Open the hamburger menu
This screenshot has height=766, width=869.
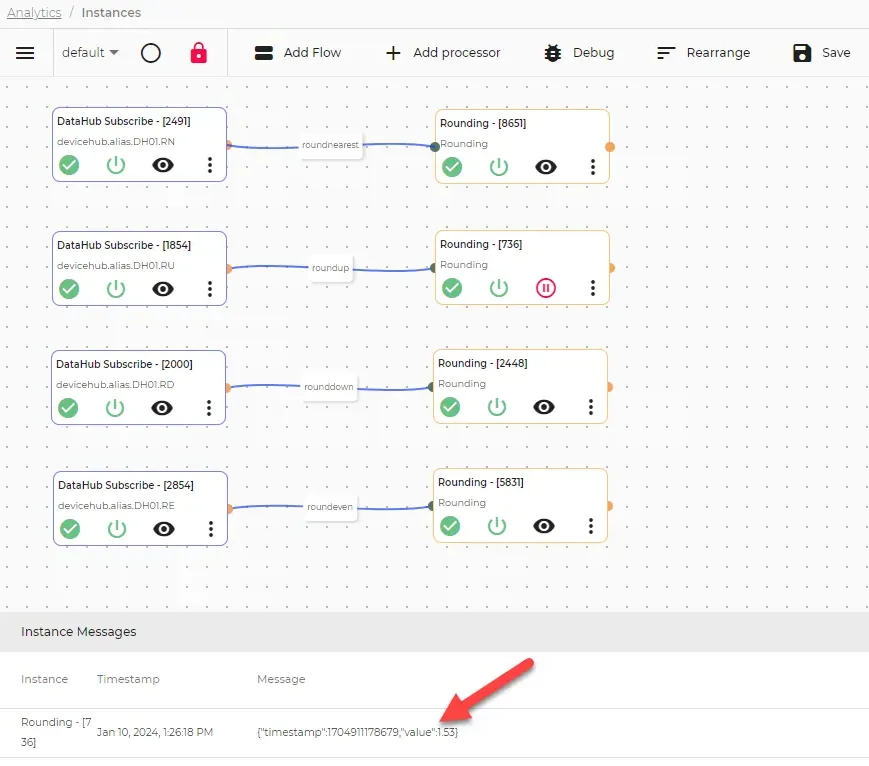coord(25,53)
